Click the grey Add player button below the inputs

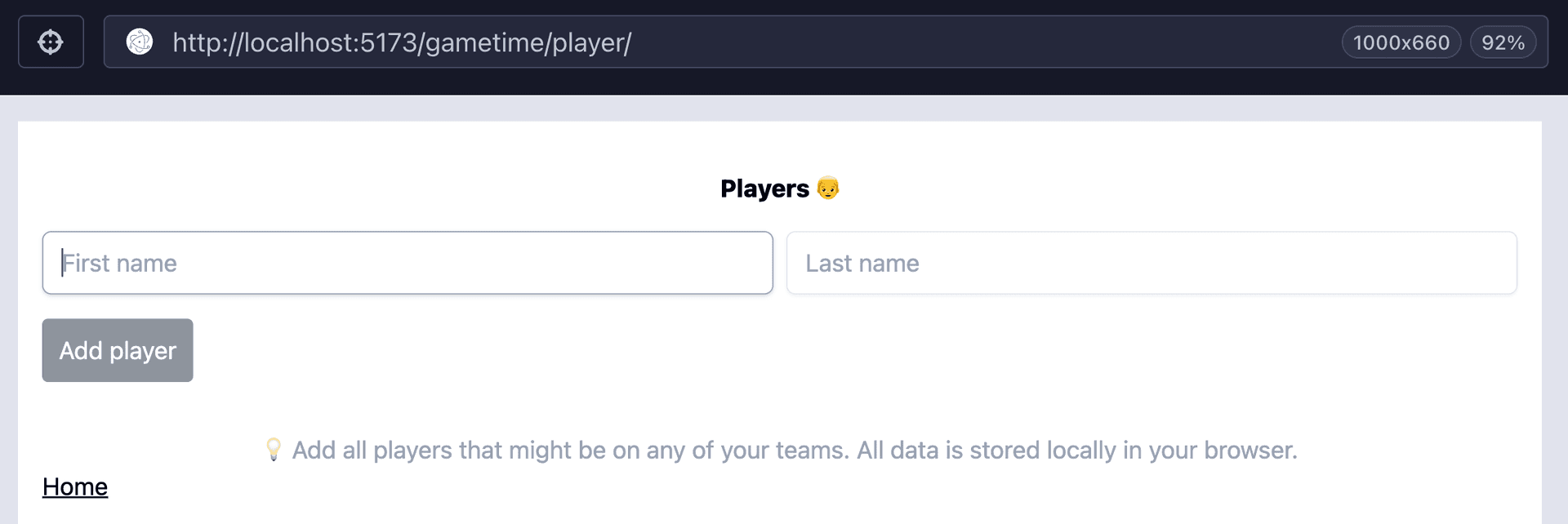point(117,350)
